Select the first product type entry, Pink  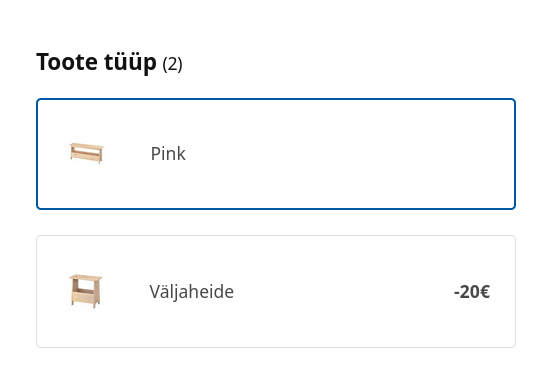pyautogui.click(x=276, y=154)
